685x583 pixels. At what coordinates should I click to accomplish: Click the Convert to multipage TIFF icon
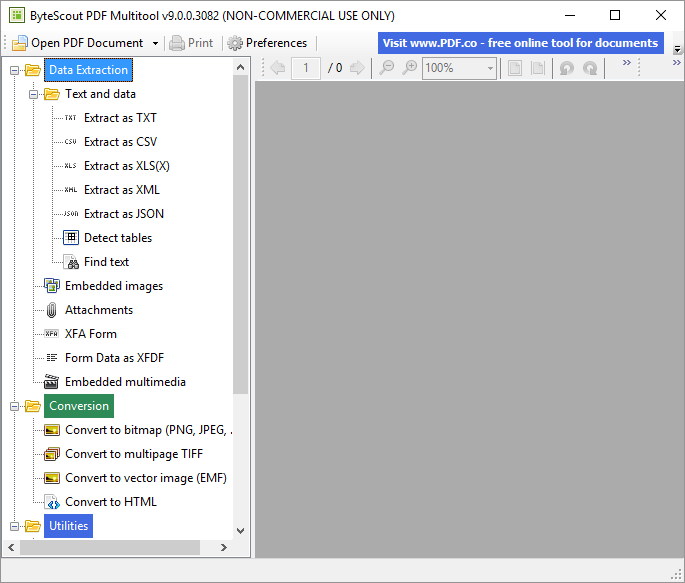click(x=52, y=454)
